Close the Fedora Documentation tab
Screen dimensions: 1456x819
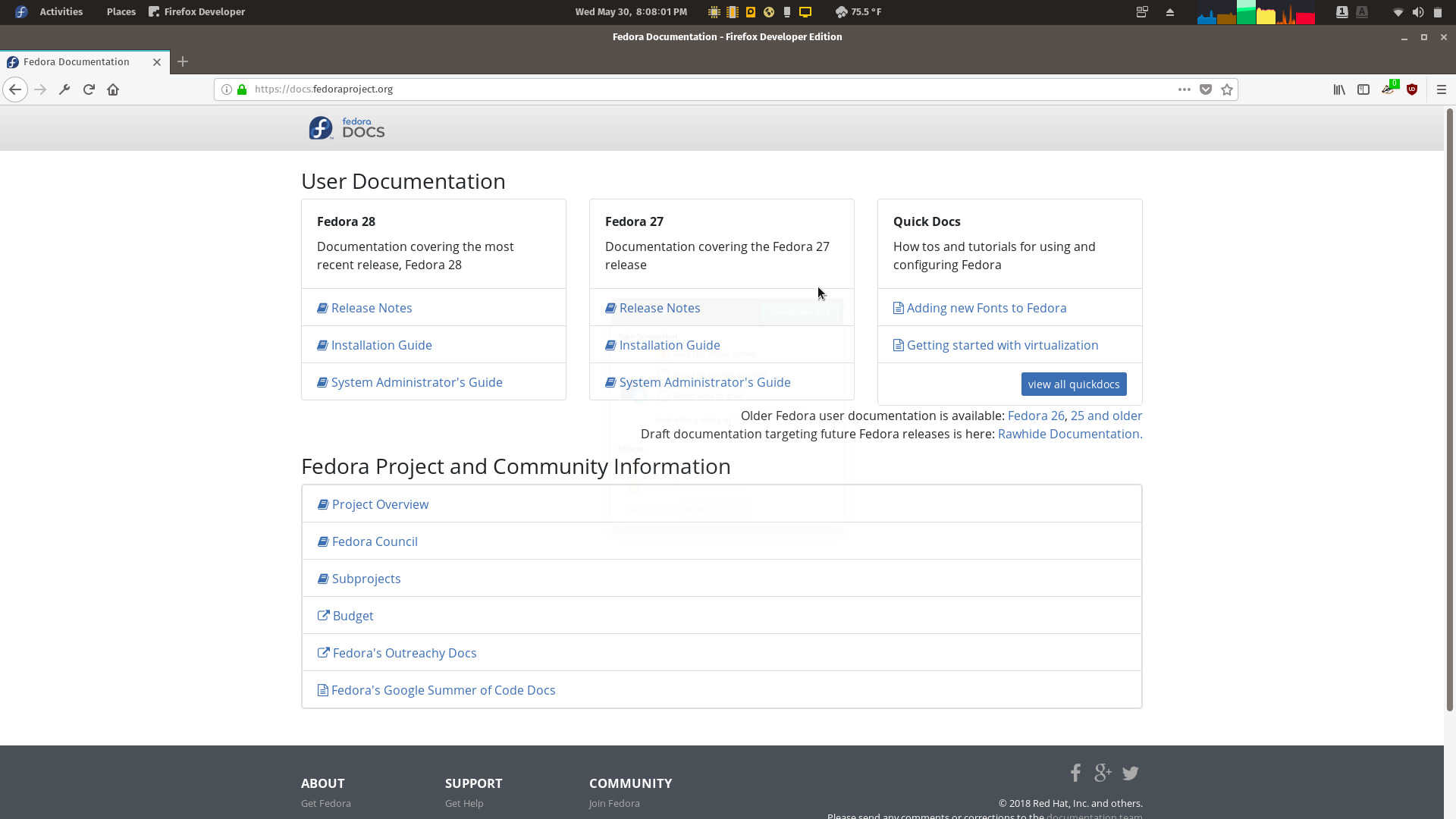[x=157, y=62]
